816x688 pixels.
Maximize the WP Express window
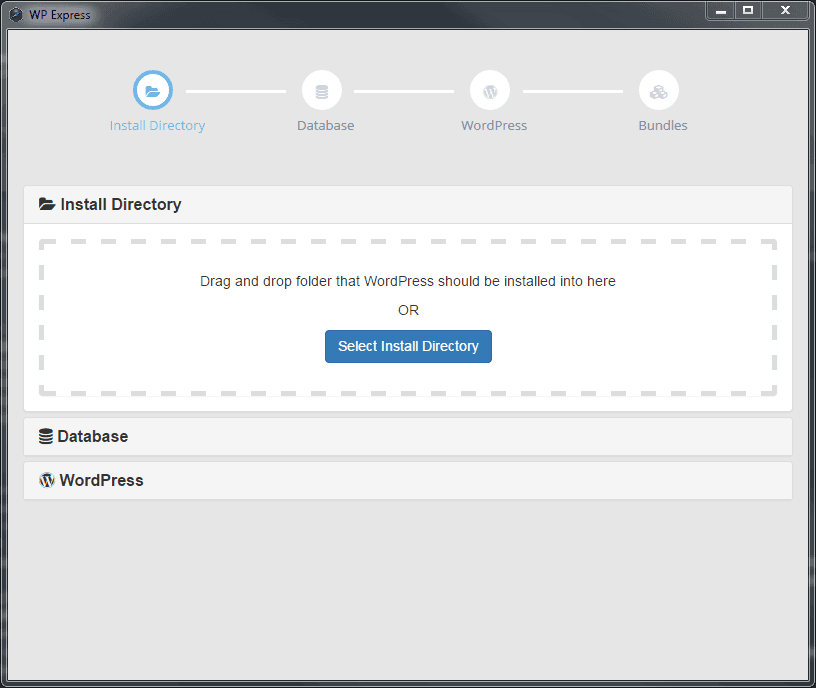pos(748,10)
